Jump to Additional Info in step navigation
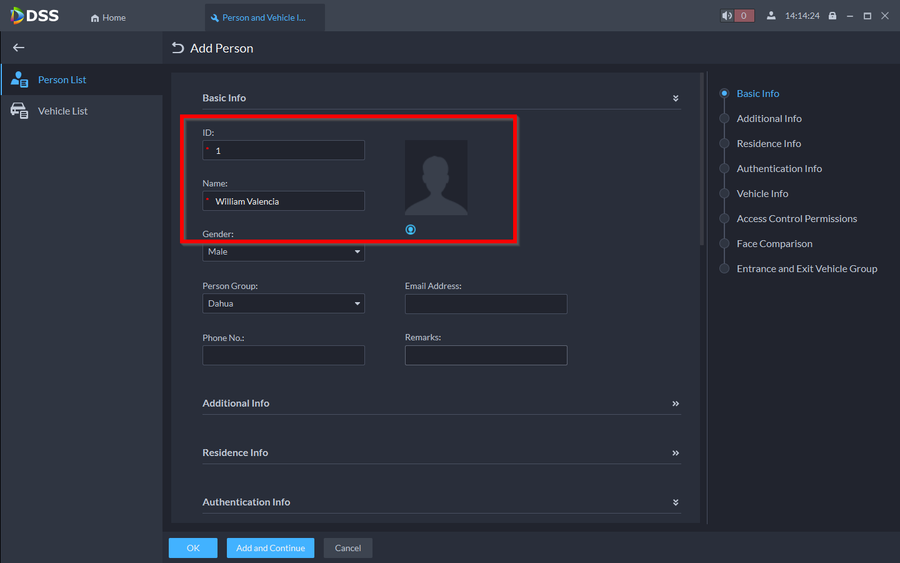The image size is (900, 563). coord(769,118)
